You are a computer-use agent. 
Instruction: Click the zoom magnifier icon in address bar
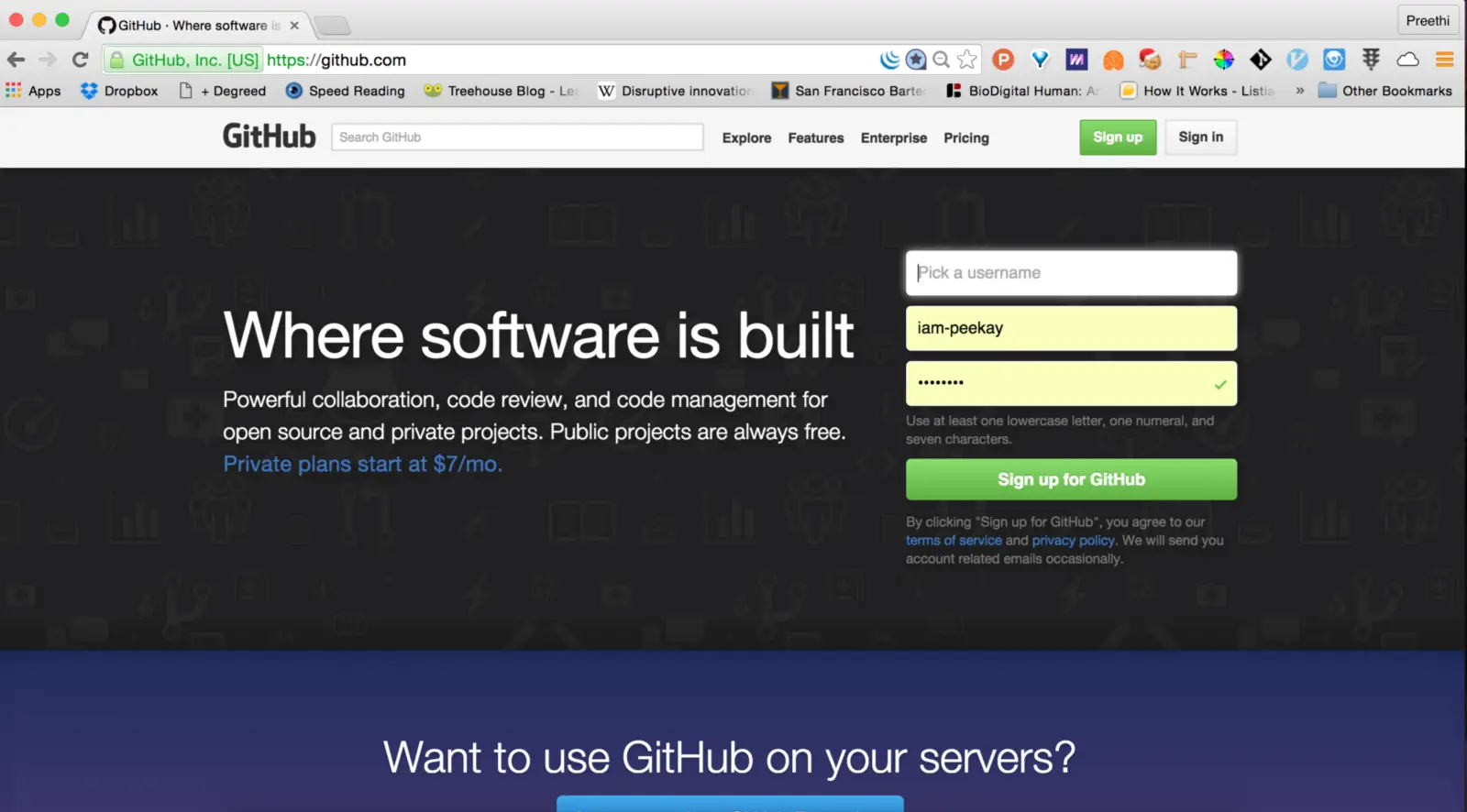coord(941,60)
